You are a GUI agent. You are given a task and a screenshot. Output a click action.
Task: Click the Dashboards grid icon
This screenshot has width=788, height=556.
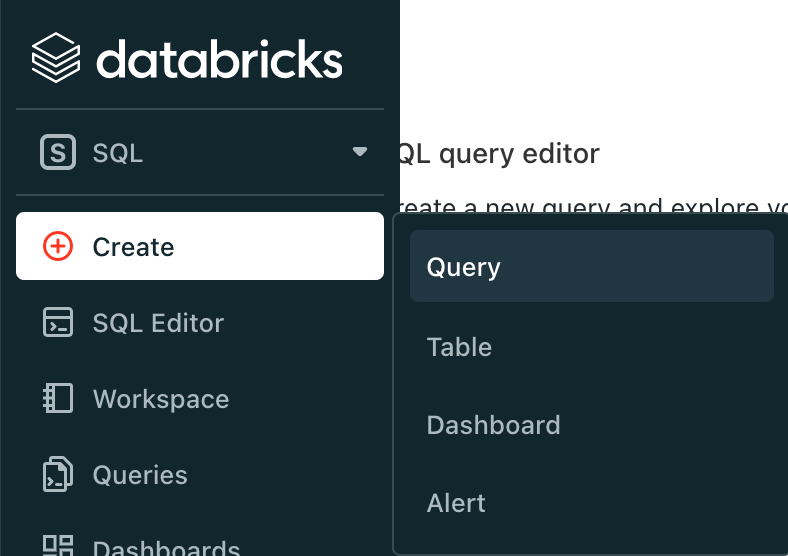tap(58, 546)
